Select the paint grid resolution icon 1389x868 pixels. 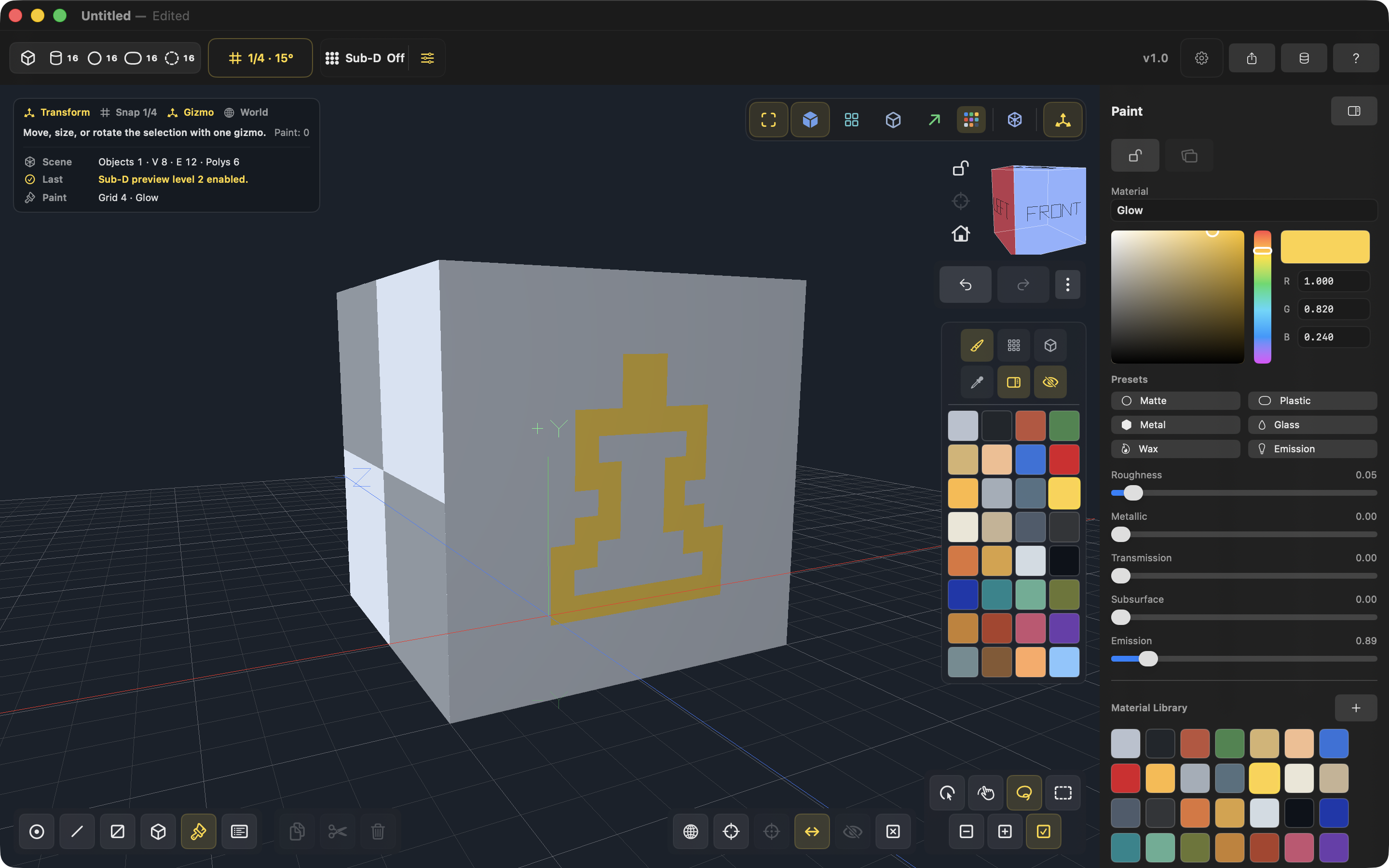point(1014,345)
